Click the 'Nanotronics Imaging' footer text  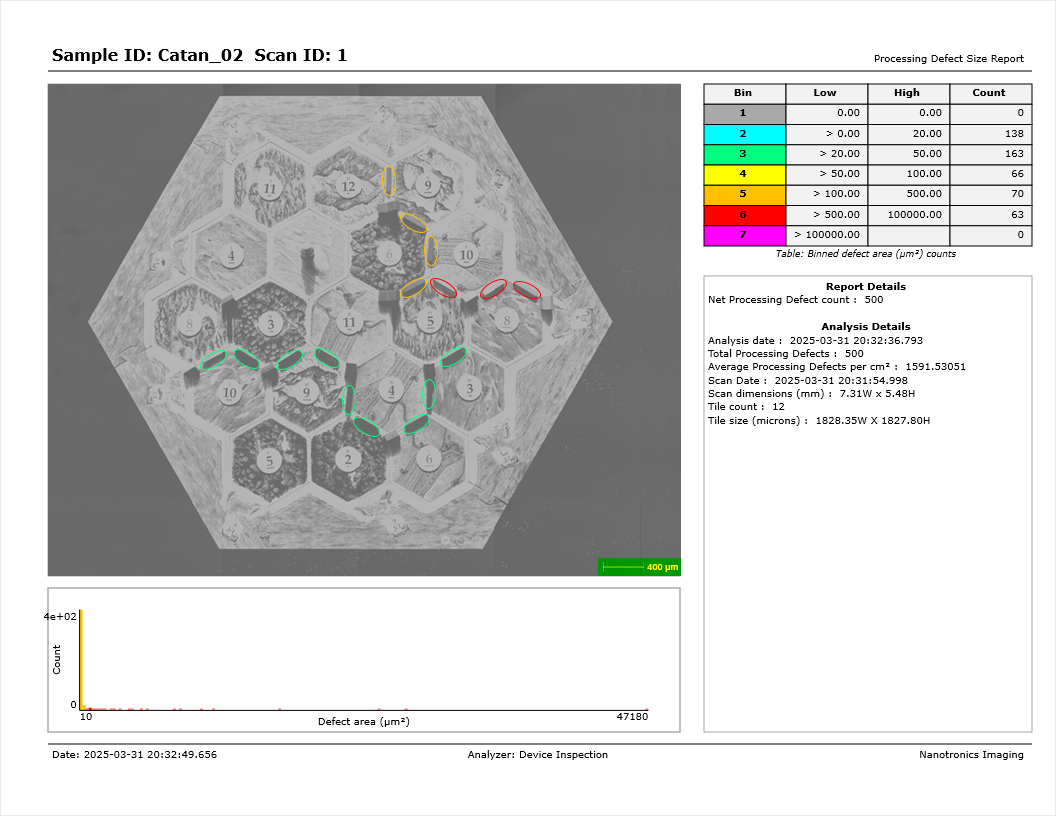971,755
